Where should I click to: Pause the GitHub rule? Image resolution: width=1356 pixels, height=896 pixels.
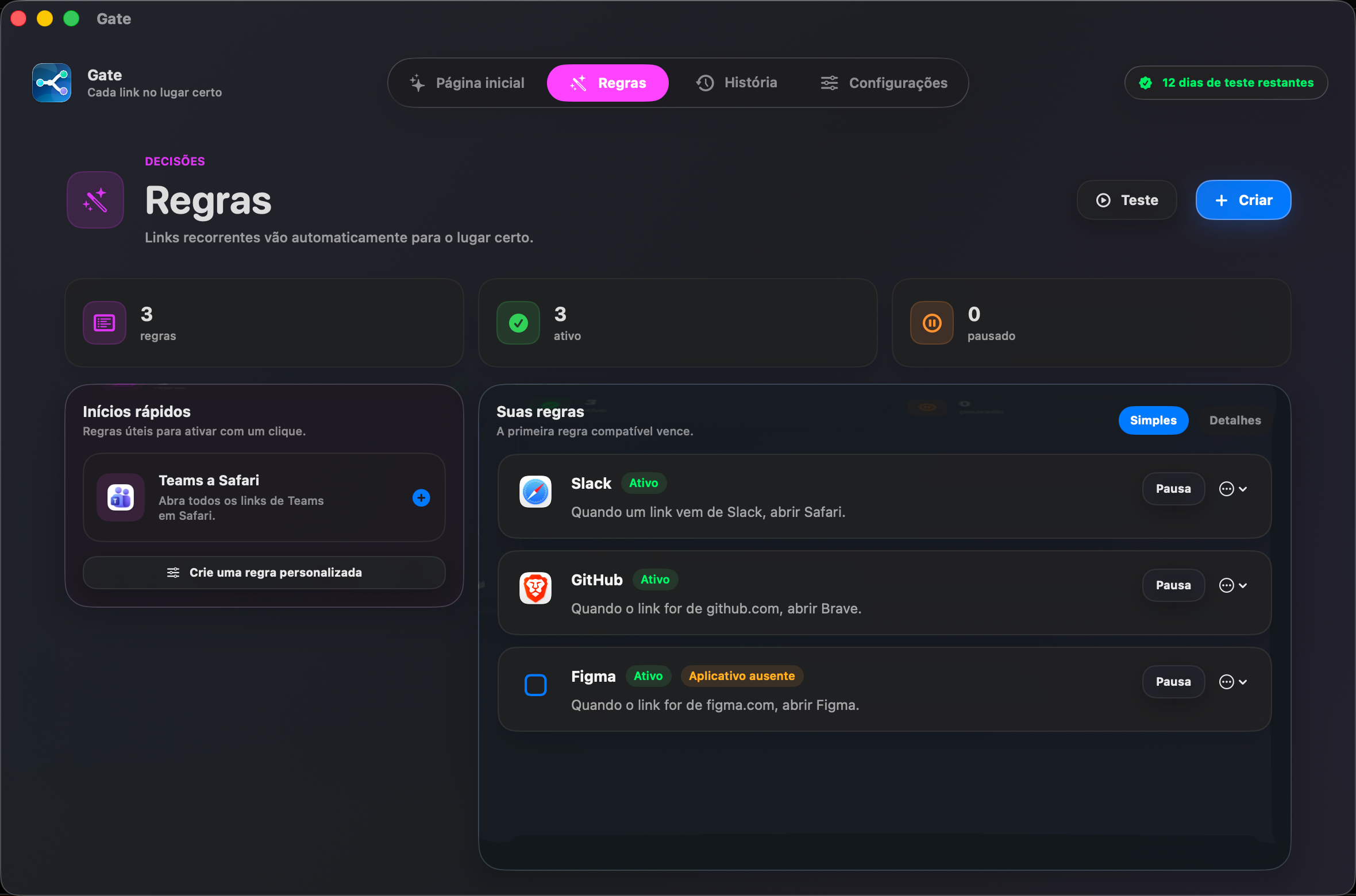pos(1173,585)
